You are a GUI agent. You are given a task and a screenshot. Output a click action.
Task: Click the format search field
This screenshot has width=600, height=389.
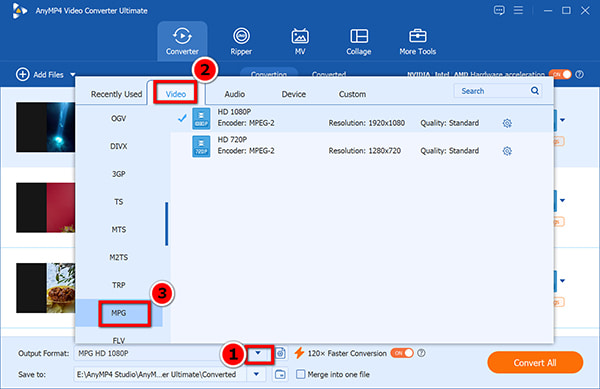pos(497,91)
